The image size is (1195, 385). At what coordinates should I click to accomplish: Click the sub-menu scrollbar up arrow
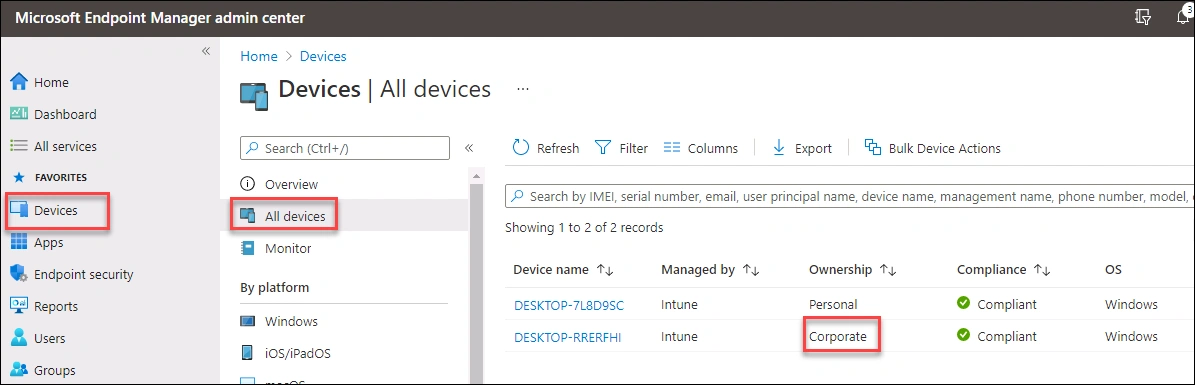[x=476, y=176]
